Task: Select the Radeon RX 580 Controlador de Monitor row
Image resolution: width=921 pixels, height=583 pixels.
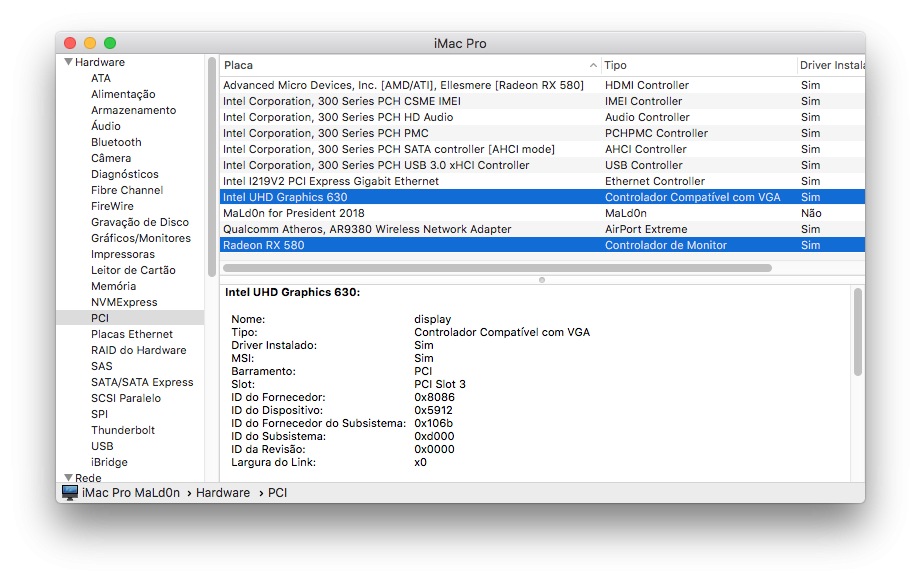Action: coord(542,245)
